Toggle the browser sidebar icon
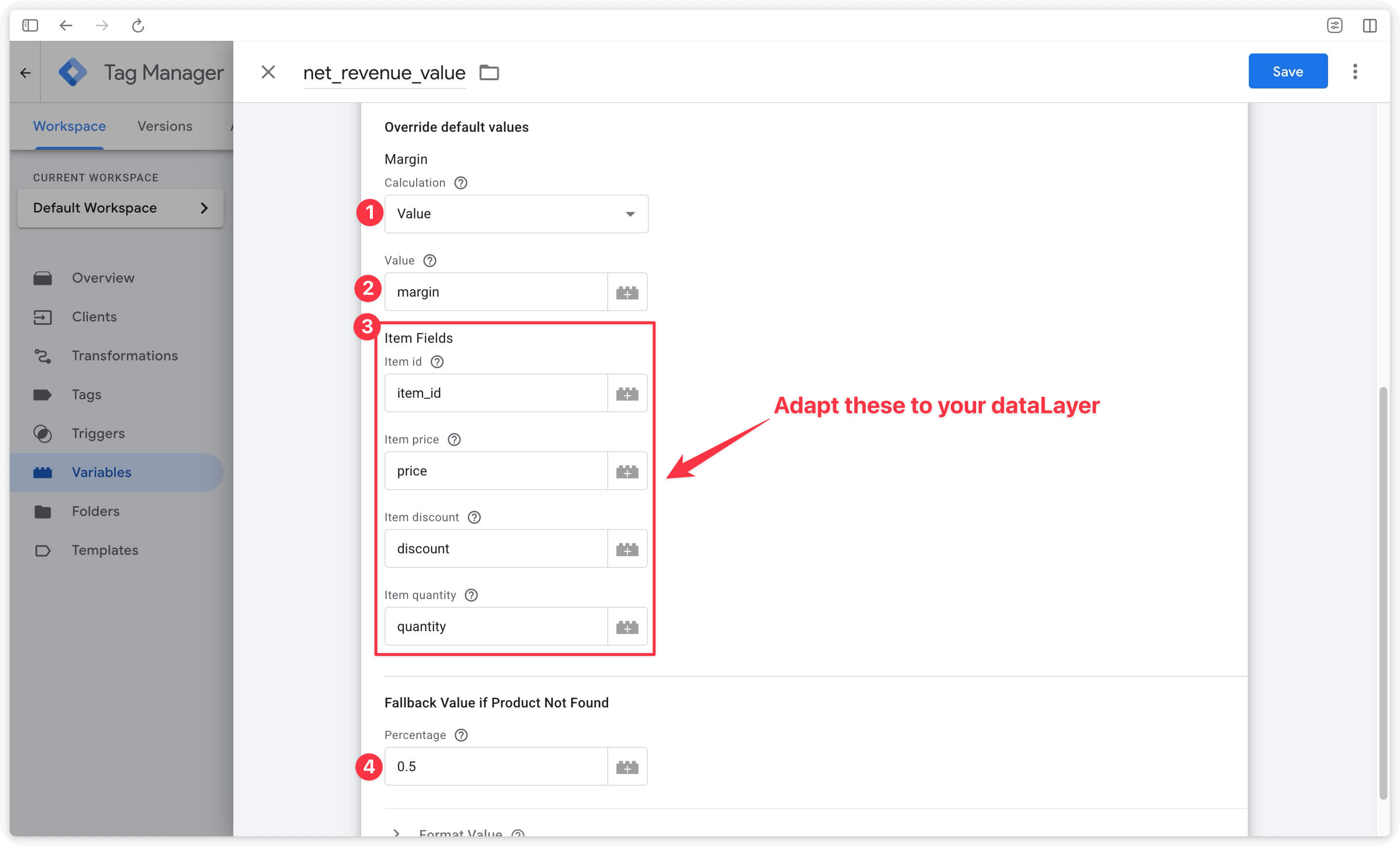 pos(30,26)
